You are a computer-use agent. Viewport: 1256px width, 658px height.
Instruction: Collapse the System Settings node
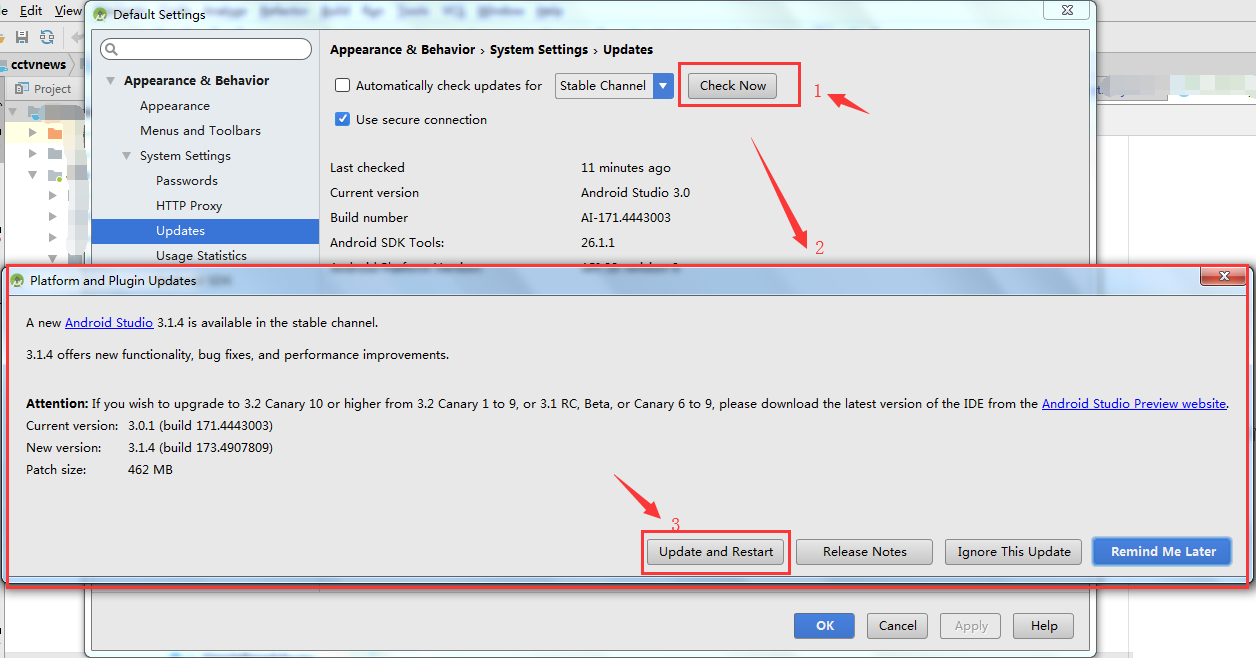pos(127,156)
